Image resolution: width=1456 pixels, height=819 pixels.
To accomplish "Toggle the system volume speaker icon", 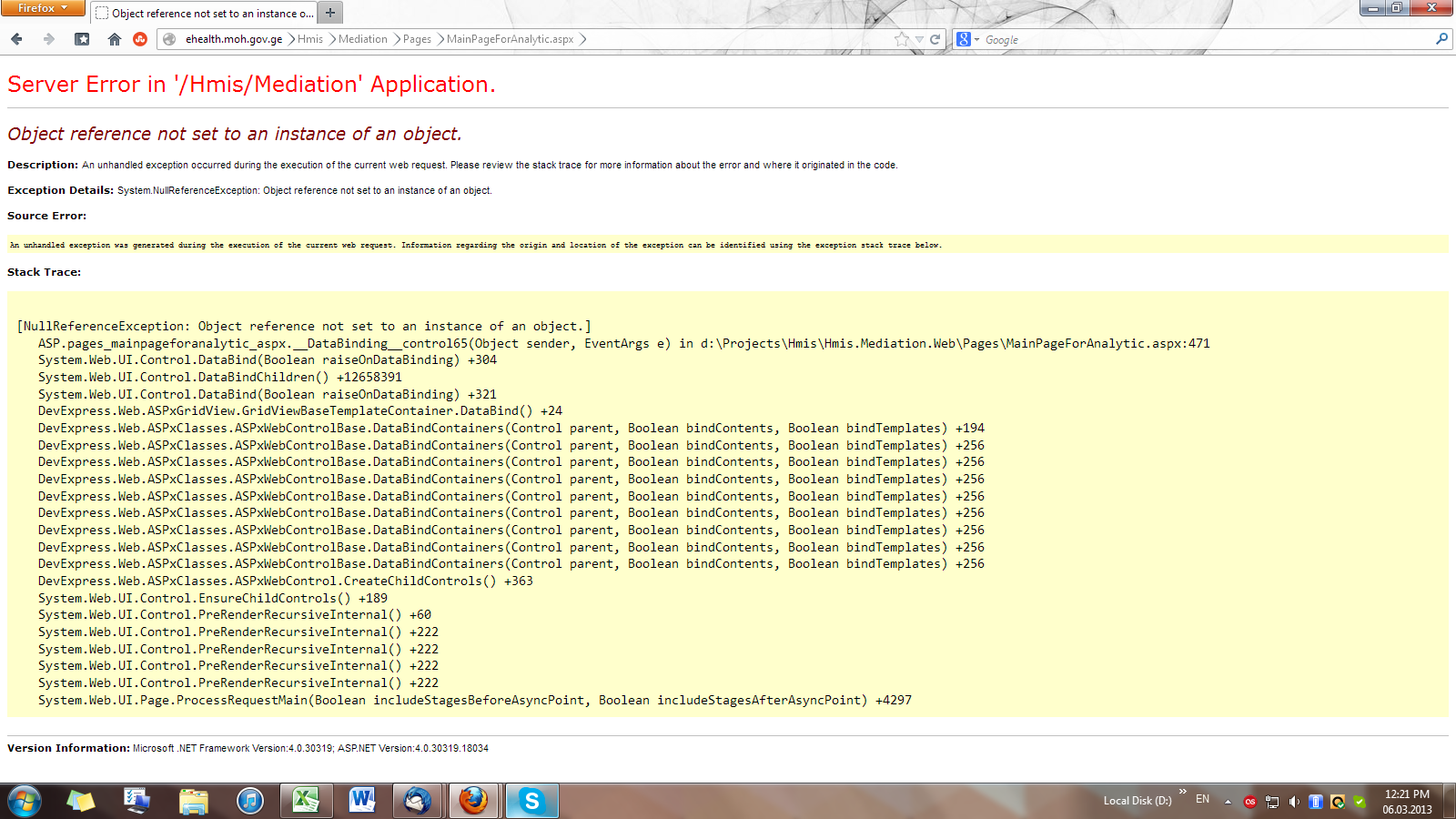I will (1294, 802).
